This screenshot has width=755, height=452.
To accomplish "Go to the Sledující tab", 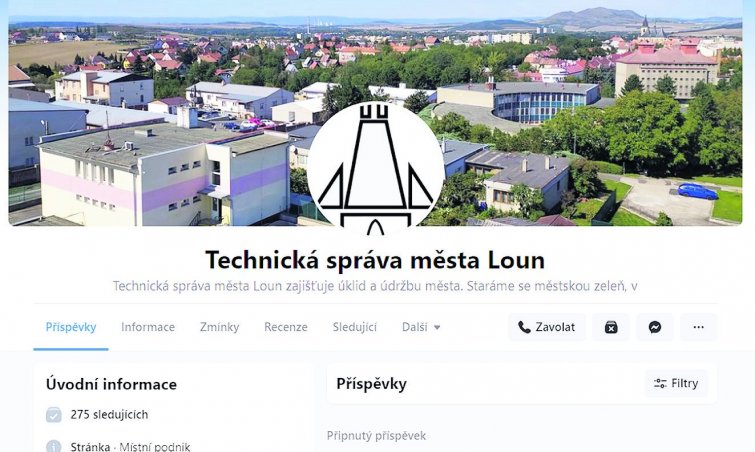I will (x=355, y=327).
